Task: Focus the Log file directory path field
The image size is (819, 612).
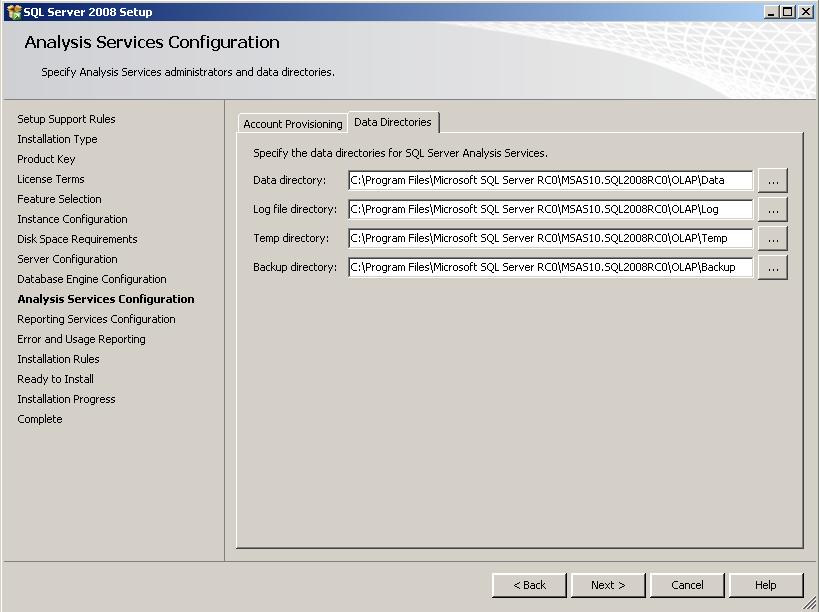Action: click(551, 209)
